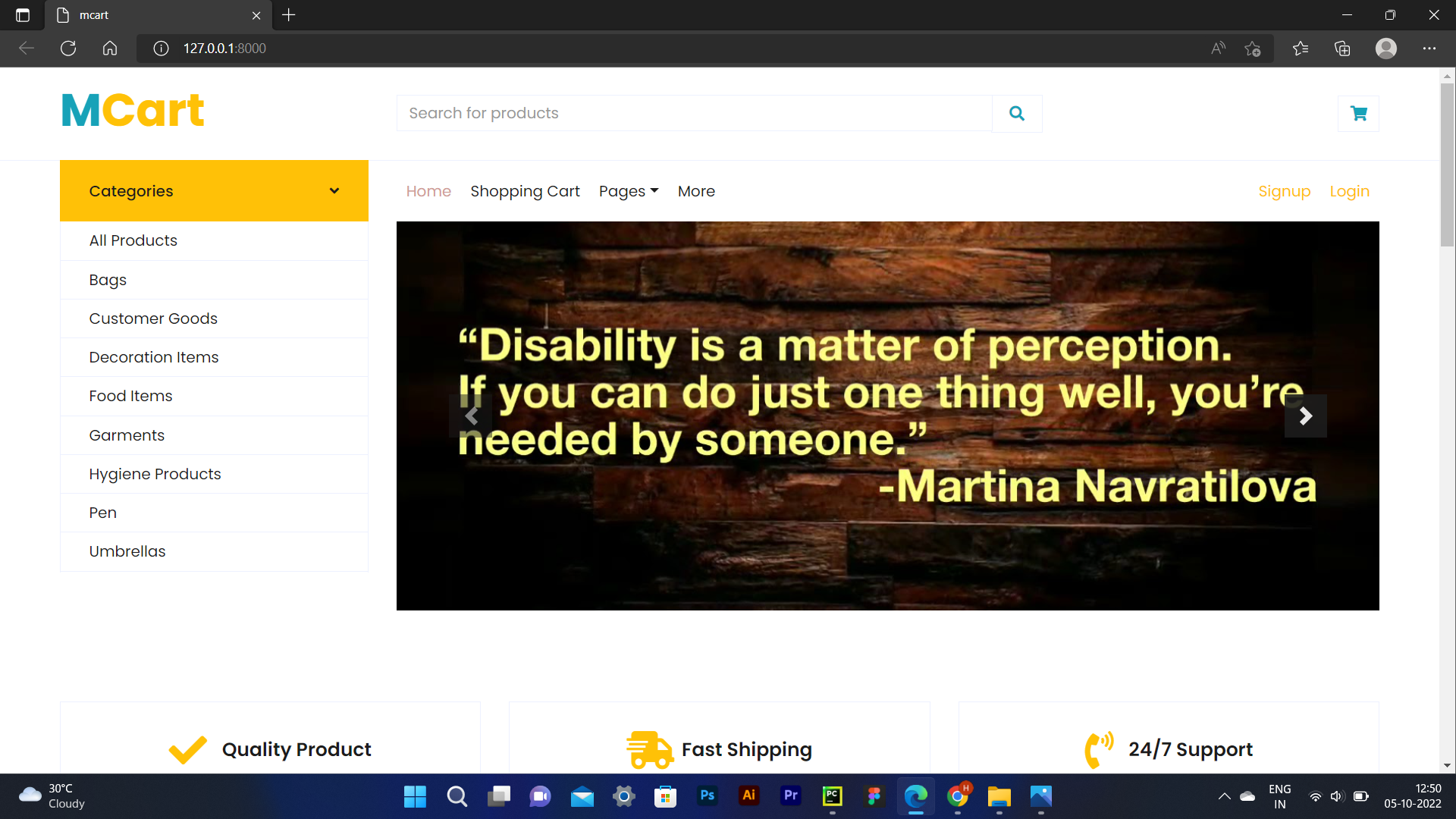Choose Hygiene Products category
Image resolution: width=1456 pixels, height=819 pixels.
click(155, 474)
